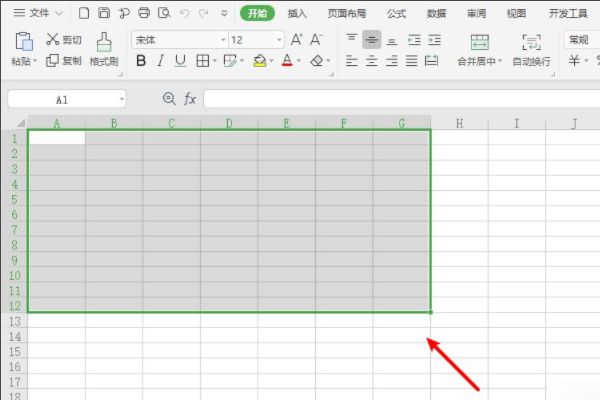Open the 审阅 tab
Viewport: 600px width, 400px height.
click(x=476, y=14)
